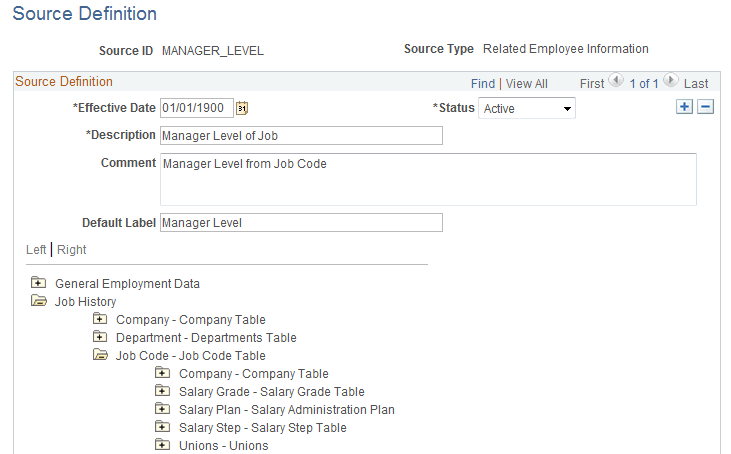Click the Source Definition page heading
Image resolution: width=731 pixels, height=454 pixels.
84,14
